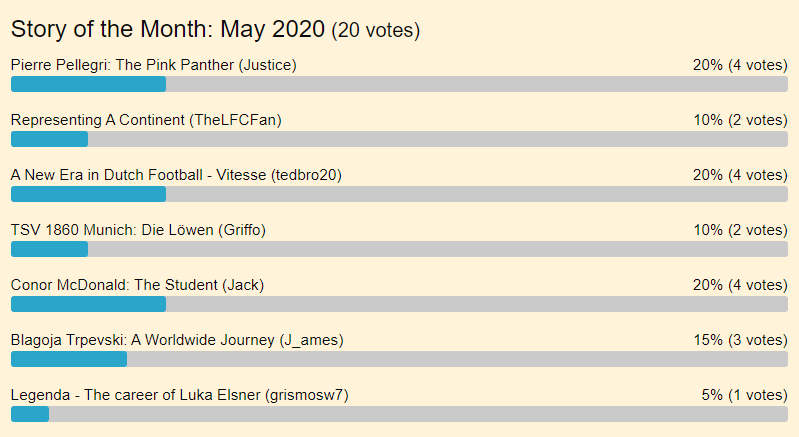
Task: Click the Legenda story vote bar
Action: point(399,414)
